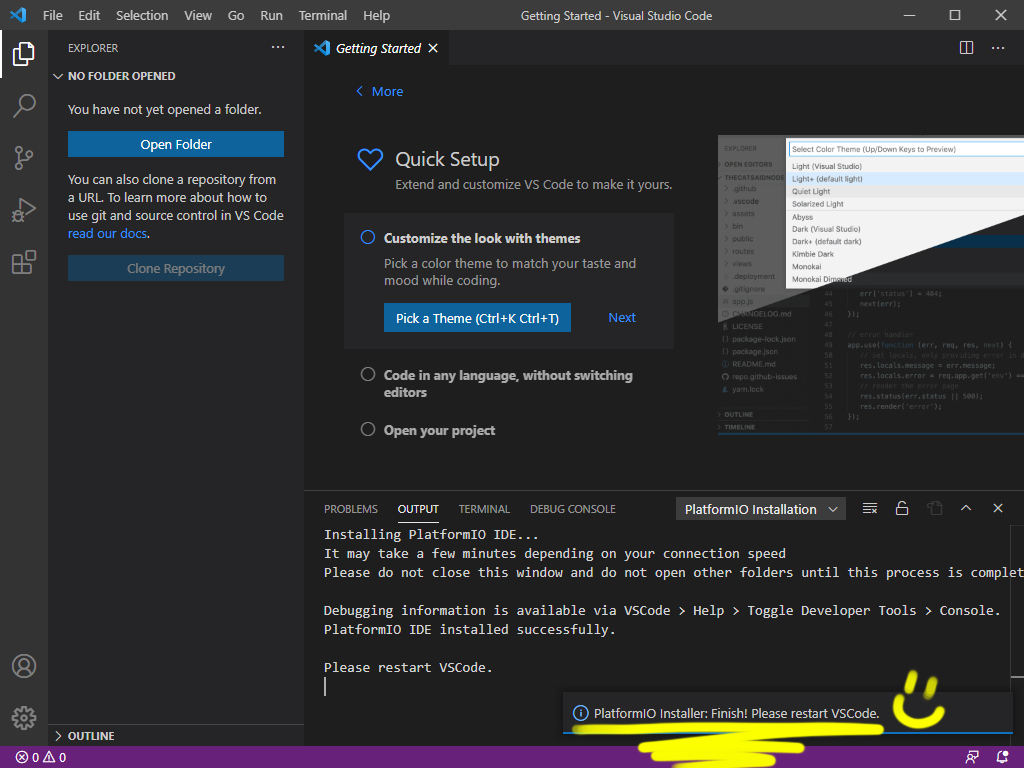Viewport: 1024px width, 768px height.
Task: Open the Explorer view in activity bar
Action: click(24, 54)
